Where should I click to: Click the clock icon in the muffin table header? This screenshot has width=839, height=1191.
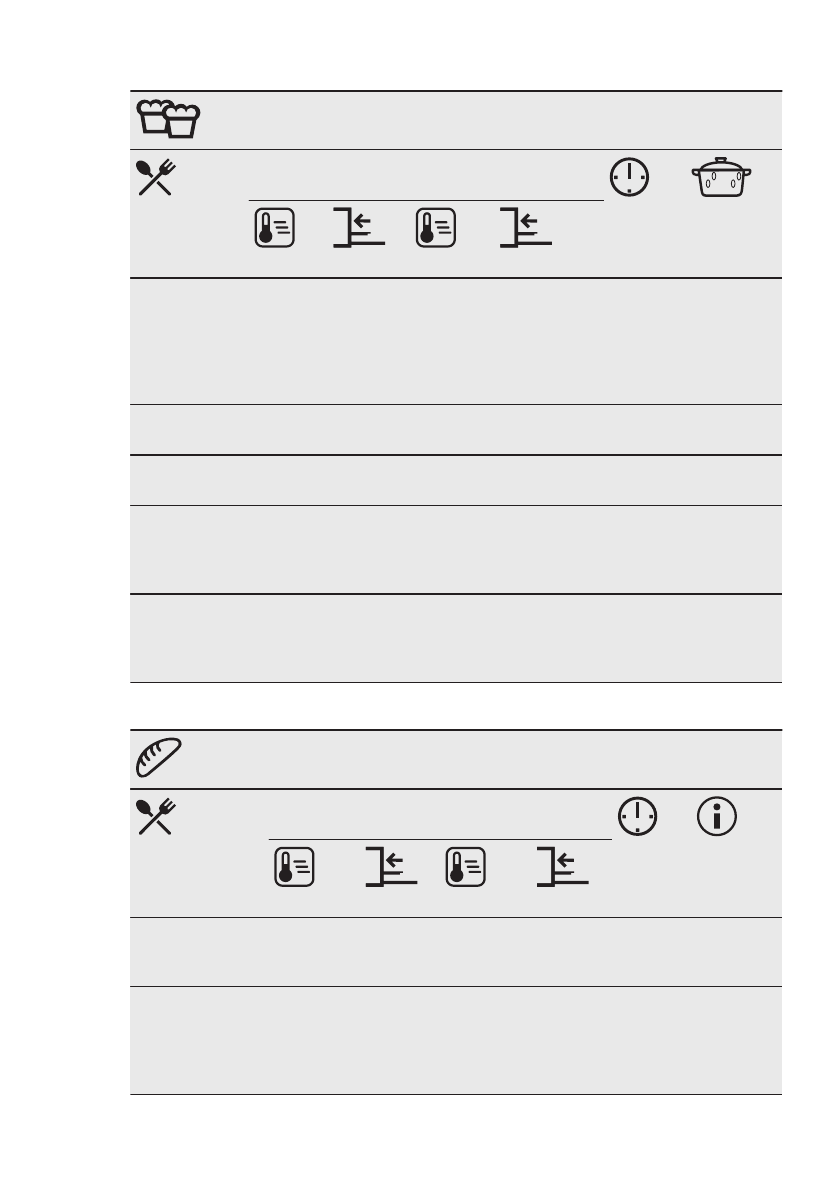[629, 178]
